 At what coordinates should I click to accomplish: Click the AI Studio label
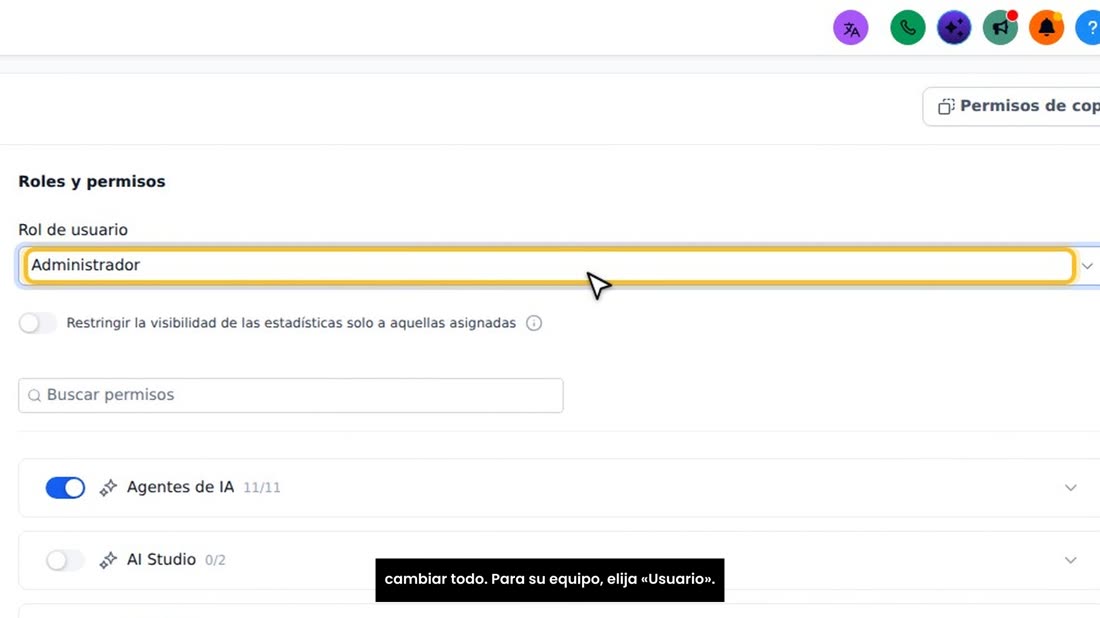[x=161, y=559]
